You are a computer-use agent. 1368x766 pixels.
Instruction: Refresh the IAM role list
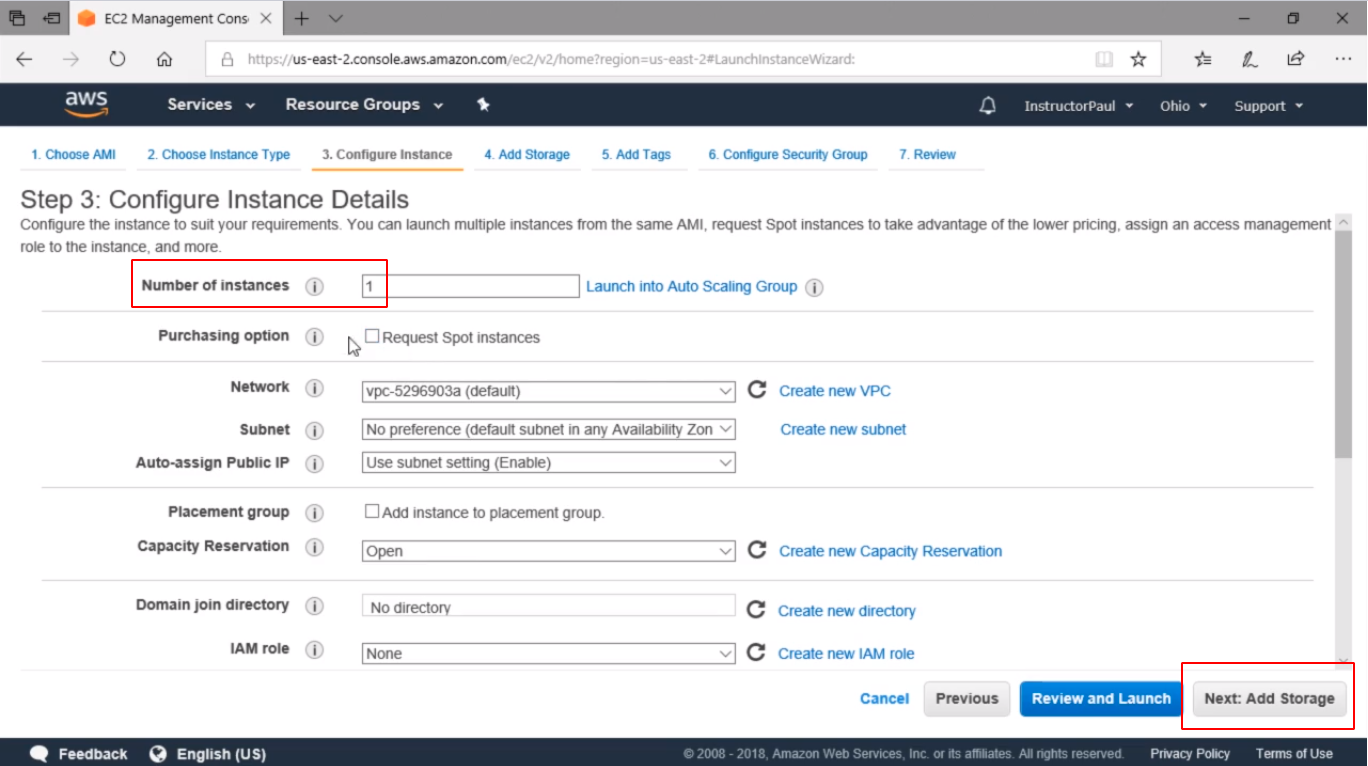[x=757, y=653]
